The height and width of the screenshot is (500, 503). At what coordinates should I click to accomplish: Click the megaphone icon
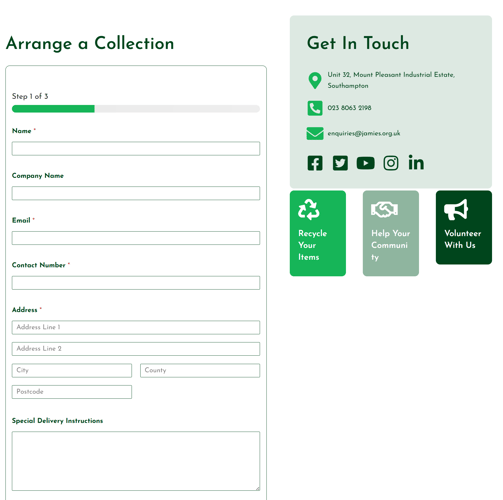456,210
